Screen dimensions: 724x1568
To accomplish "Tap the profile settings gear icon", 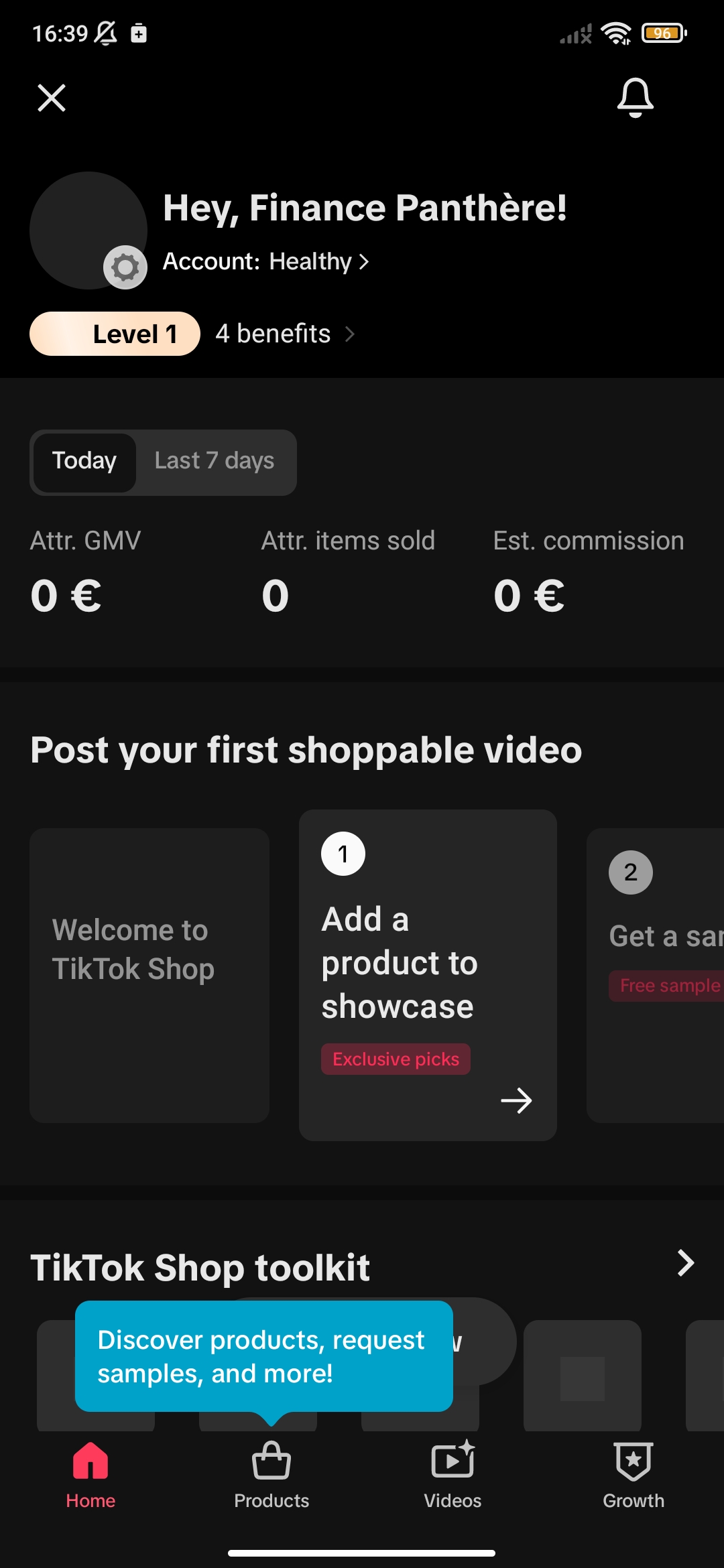I will (125, 267).
